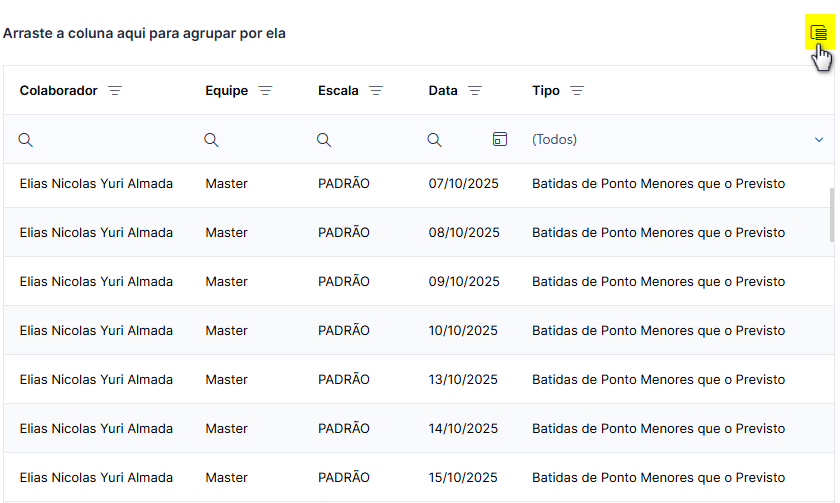Image resolution: width=840 pixels, height=503 pixels.
Task: Select the row dated 07/10/2025
Action: [x=416, y=183]
